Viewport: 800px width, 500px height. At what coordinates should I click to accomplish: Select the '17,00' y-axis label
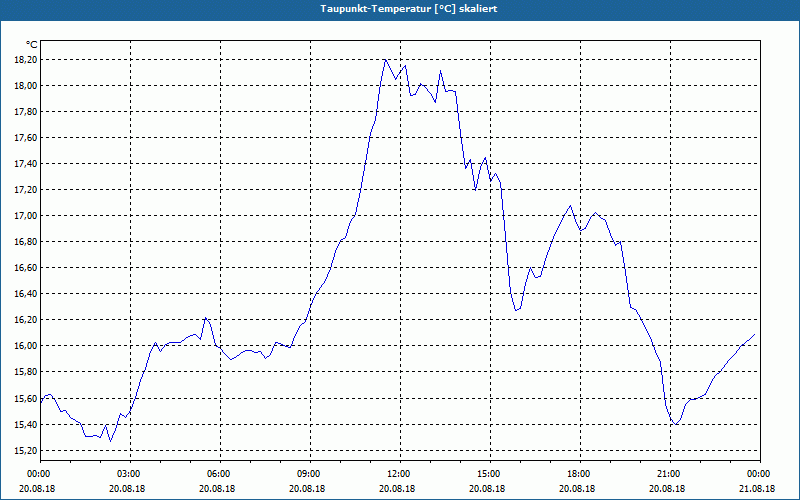(x=25, y=216)
